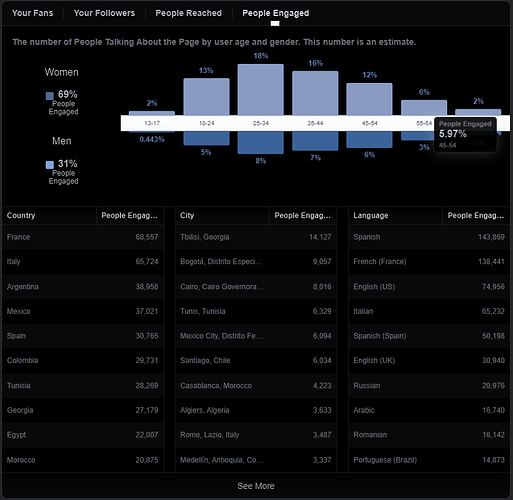Click the women 55-64 bar showing 6%
Screen dimensions: 513x500
point(424,108)
